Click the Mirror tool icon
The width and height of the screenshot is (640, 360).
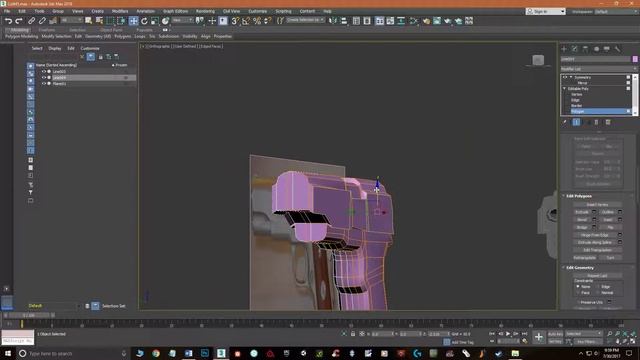[x=333, y=21]
